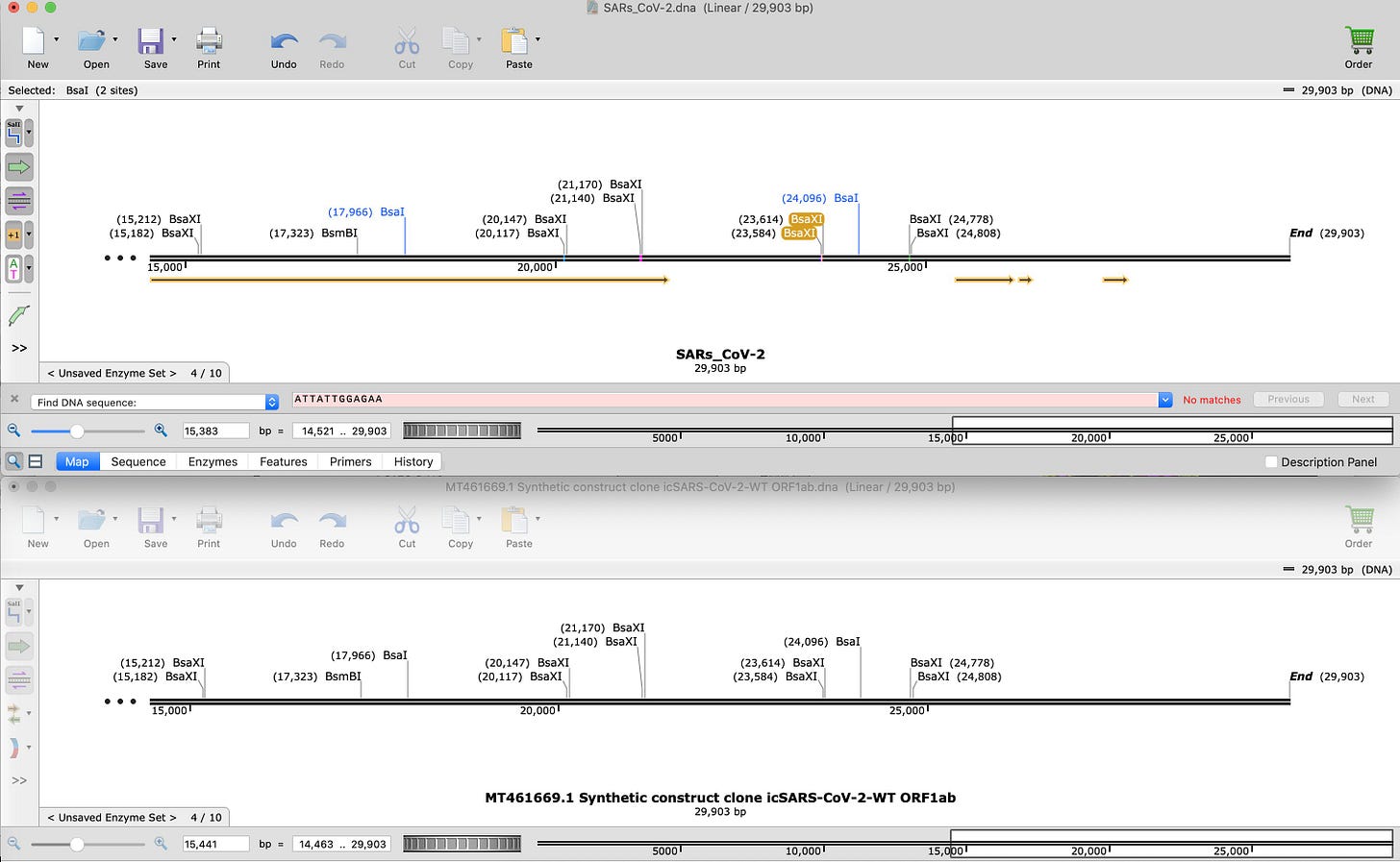Viewport: 1400px width, 862px height.
Task: Save the SARs_CoV-2.dna file
Action: point(151,40)
